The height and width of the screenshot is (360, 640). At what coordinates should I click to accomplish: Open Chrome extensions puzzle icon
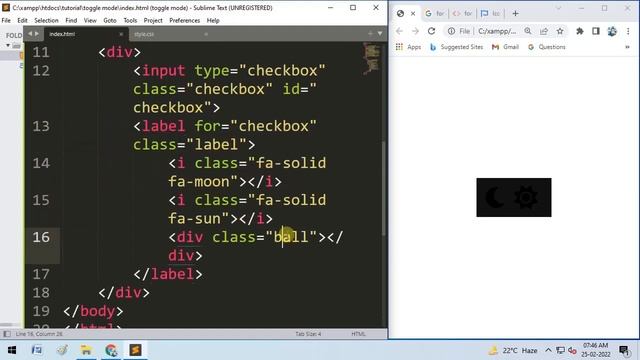[x=580, y=31]
